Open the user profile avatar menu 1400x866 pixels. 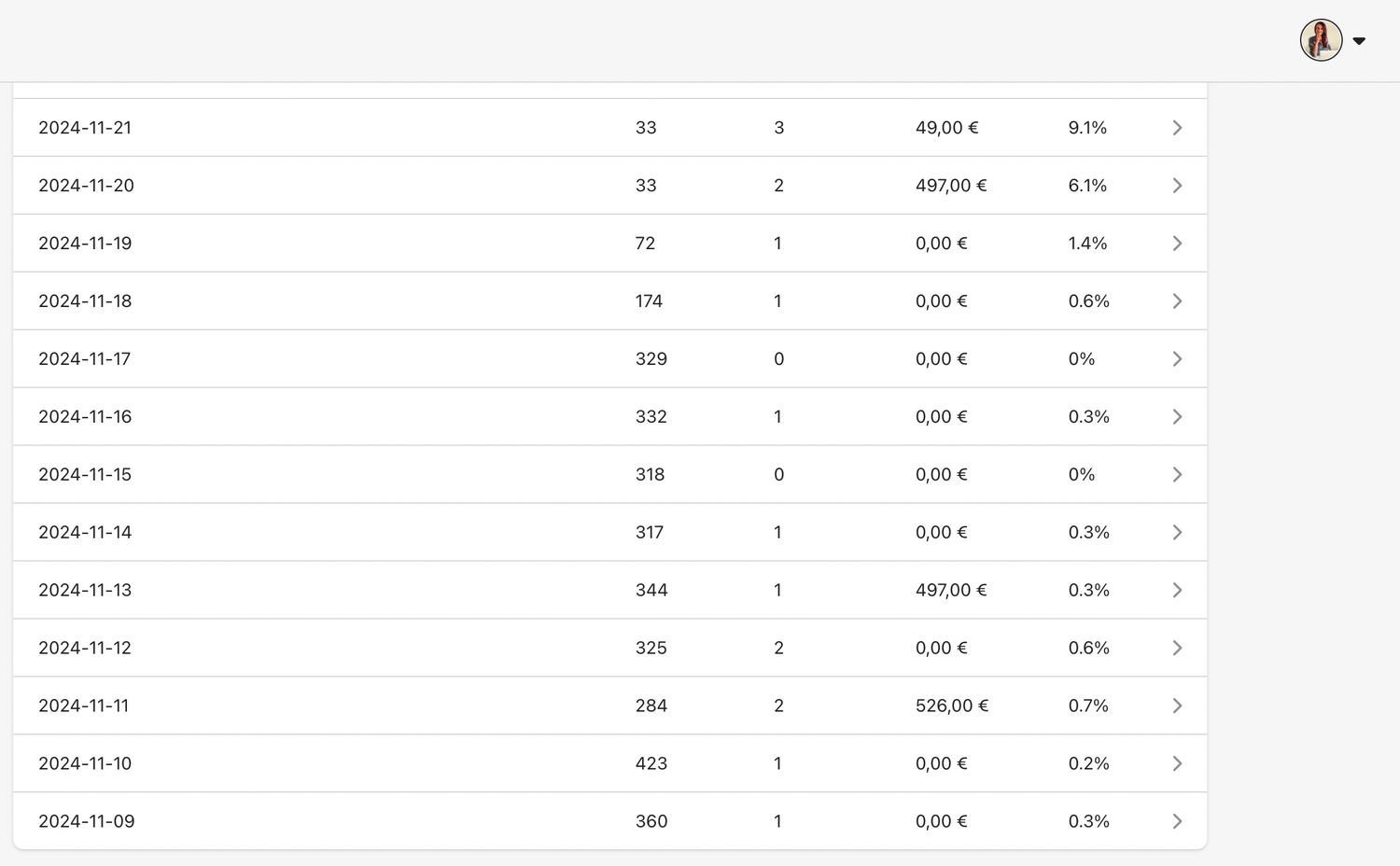pos(1321,40)
